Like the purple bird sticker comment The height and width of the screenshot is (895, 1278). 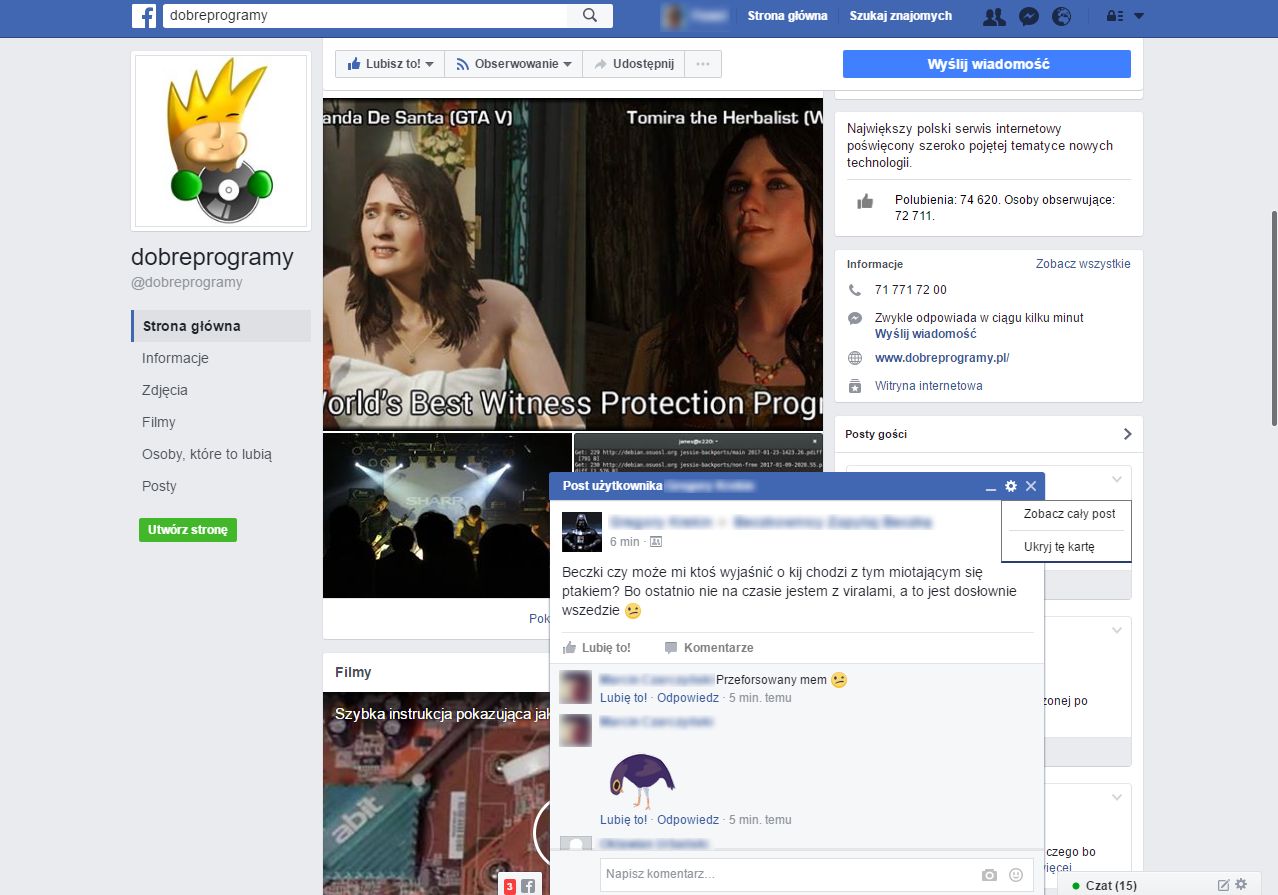(624, 820)
